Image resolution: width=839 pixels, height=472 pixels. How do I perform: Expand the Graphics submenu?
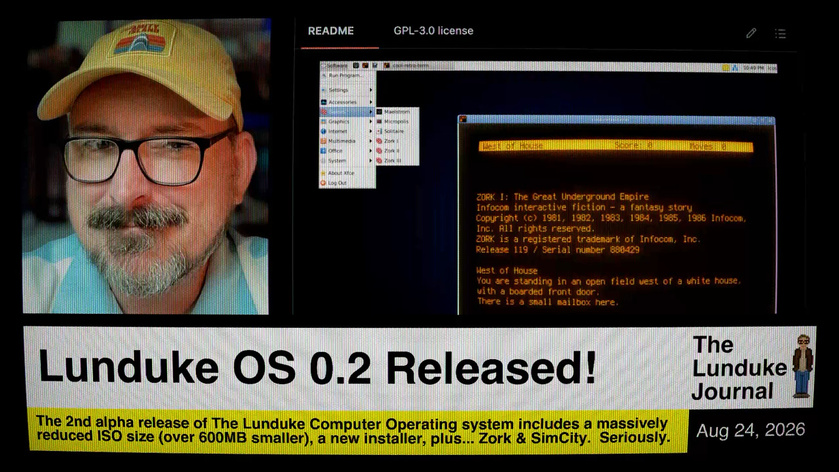(347, 121)
